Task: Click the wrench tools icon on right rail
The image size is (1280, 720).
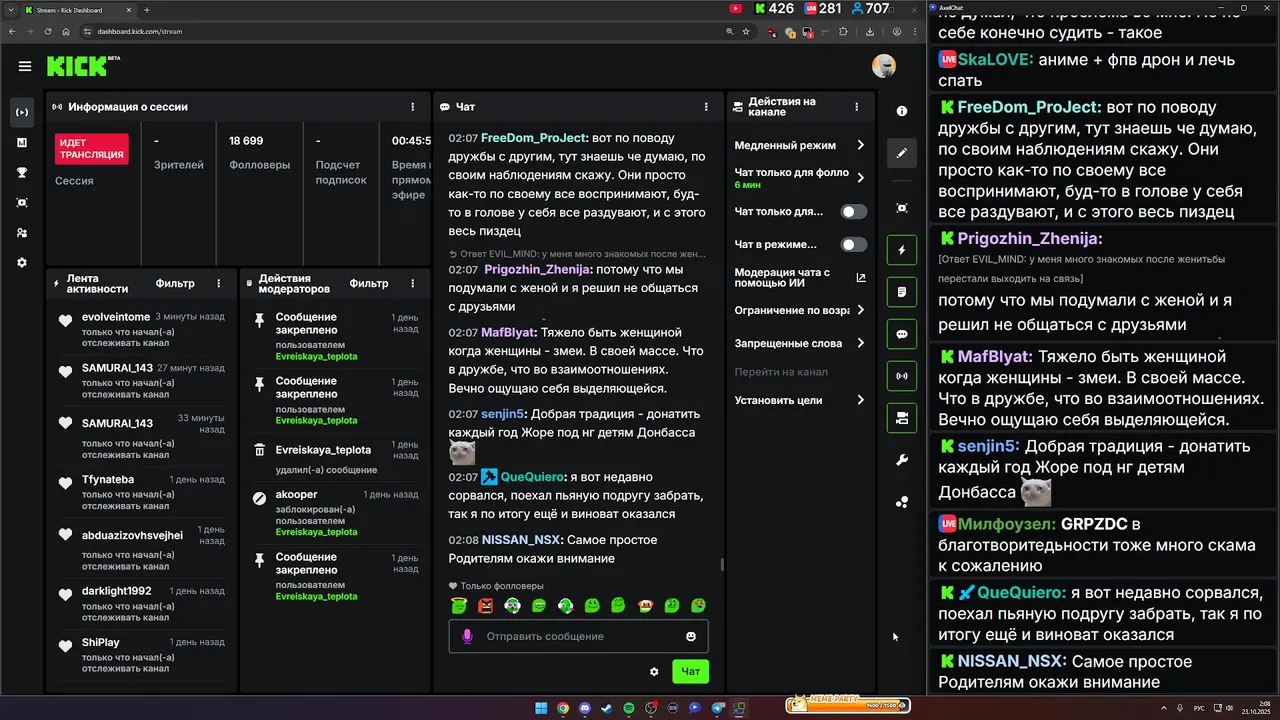Action: pos(902,460)
